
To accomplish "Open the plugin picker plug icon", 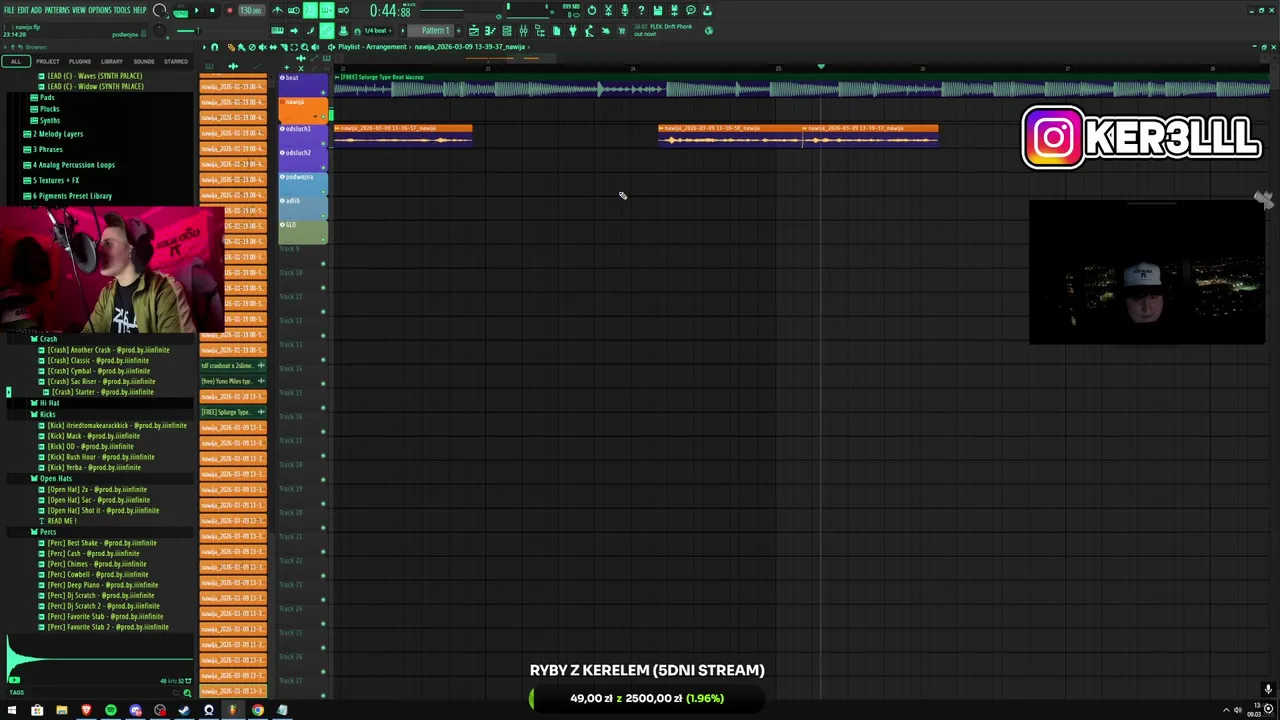I will point(573,31).
